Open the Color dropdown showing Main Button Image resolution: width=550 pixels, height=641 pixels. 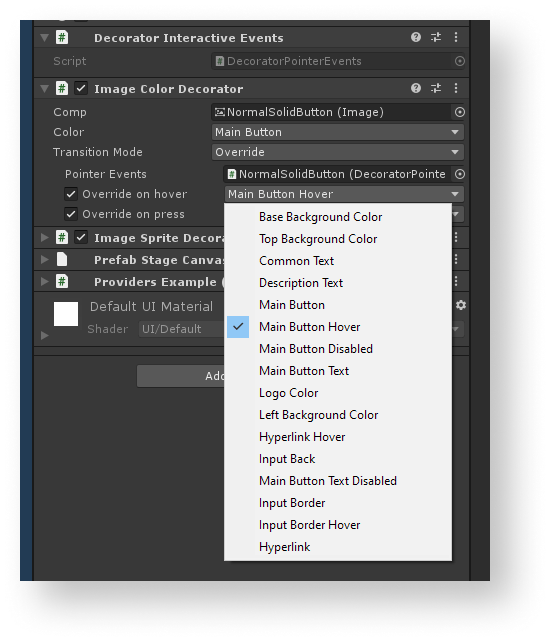[337, 132]
